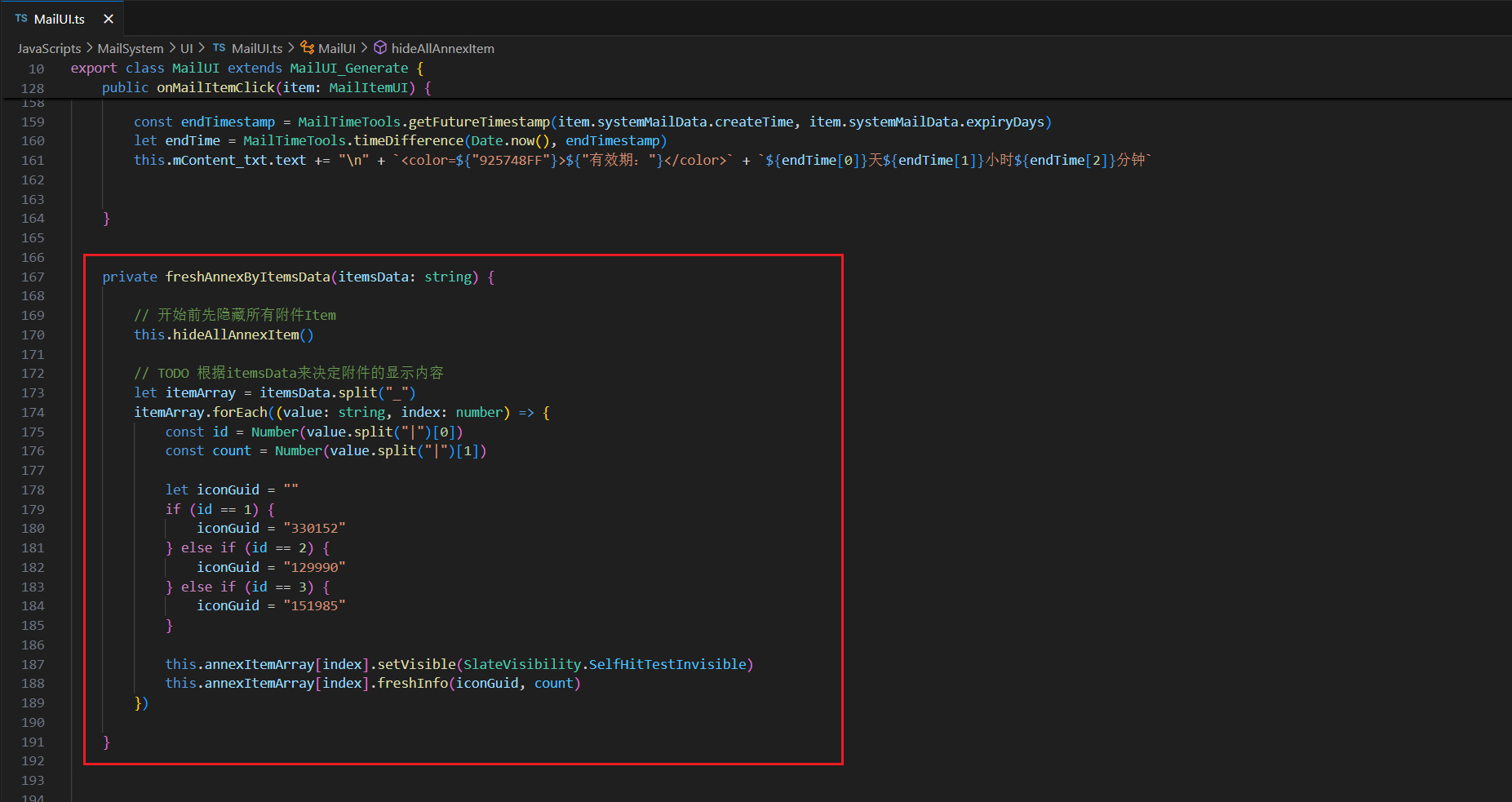Click the 'freshAnnexByItemsData' method name

pos(247,277)
